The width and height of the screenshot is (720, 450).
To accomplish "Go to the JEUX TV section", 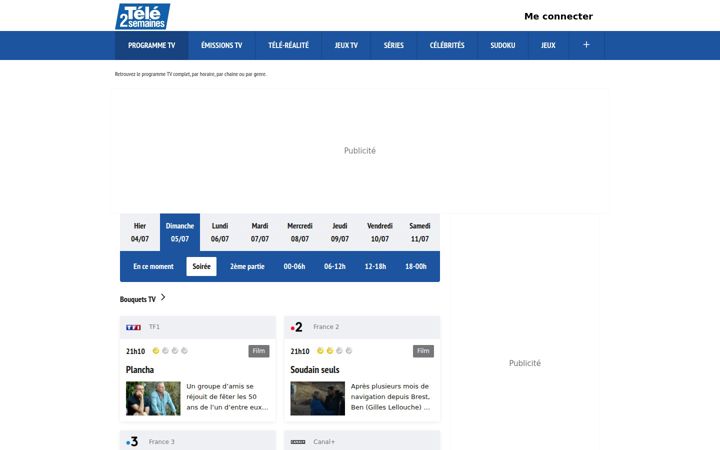I will (346, 45).
